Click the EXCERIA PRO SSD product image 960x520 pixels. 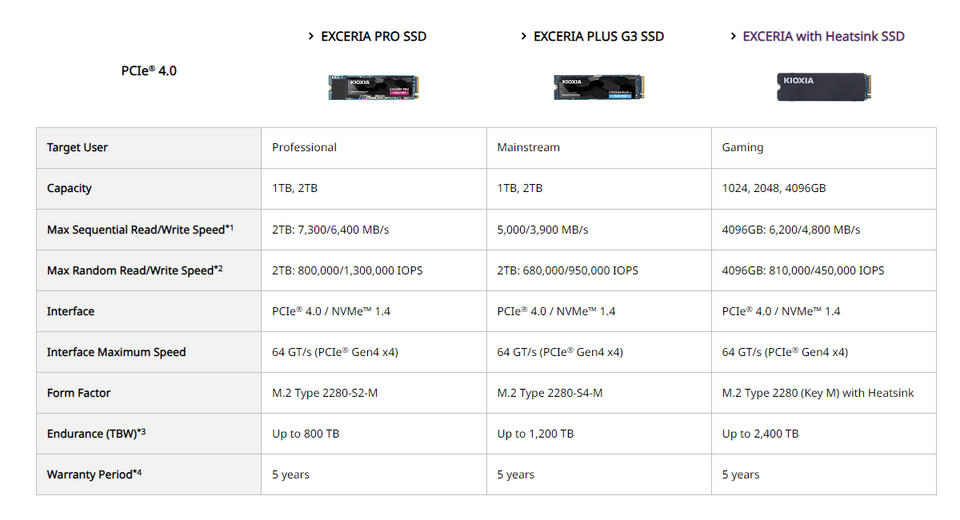pos(373,87)
